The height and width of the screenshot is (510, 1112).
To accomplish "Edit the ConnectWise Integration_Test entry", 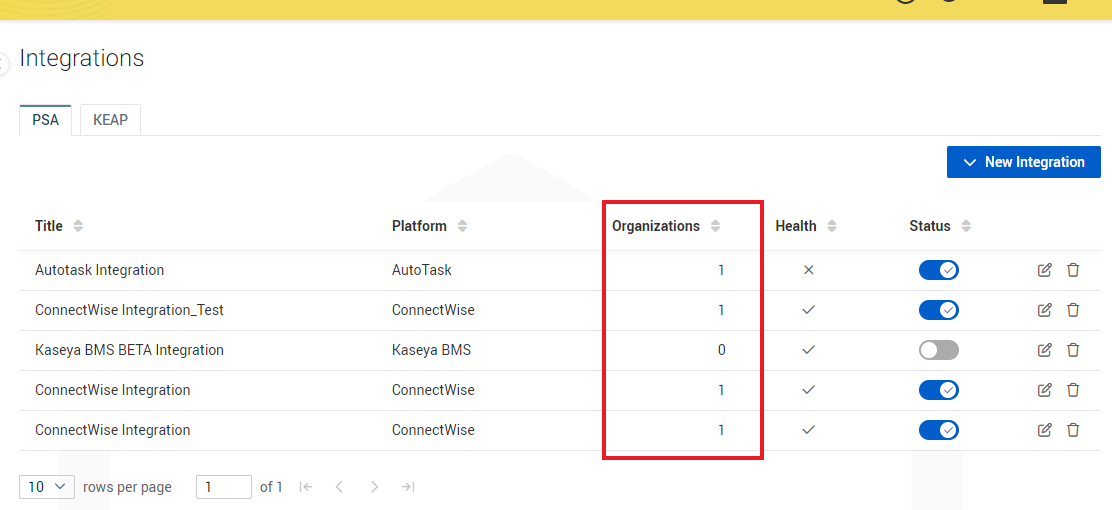I will pos(1045,310).
